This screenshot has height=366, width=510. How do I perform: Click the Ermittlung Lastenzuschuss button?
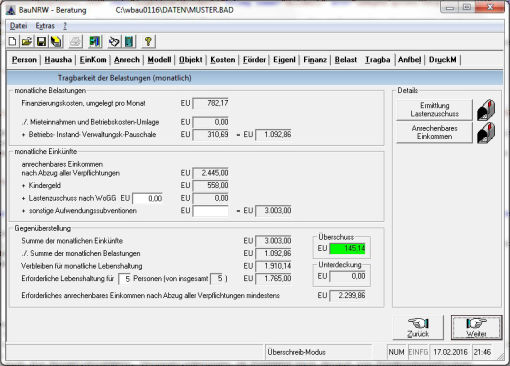(434, 110)
